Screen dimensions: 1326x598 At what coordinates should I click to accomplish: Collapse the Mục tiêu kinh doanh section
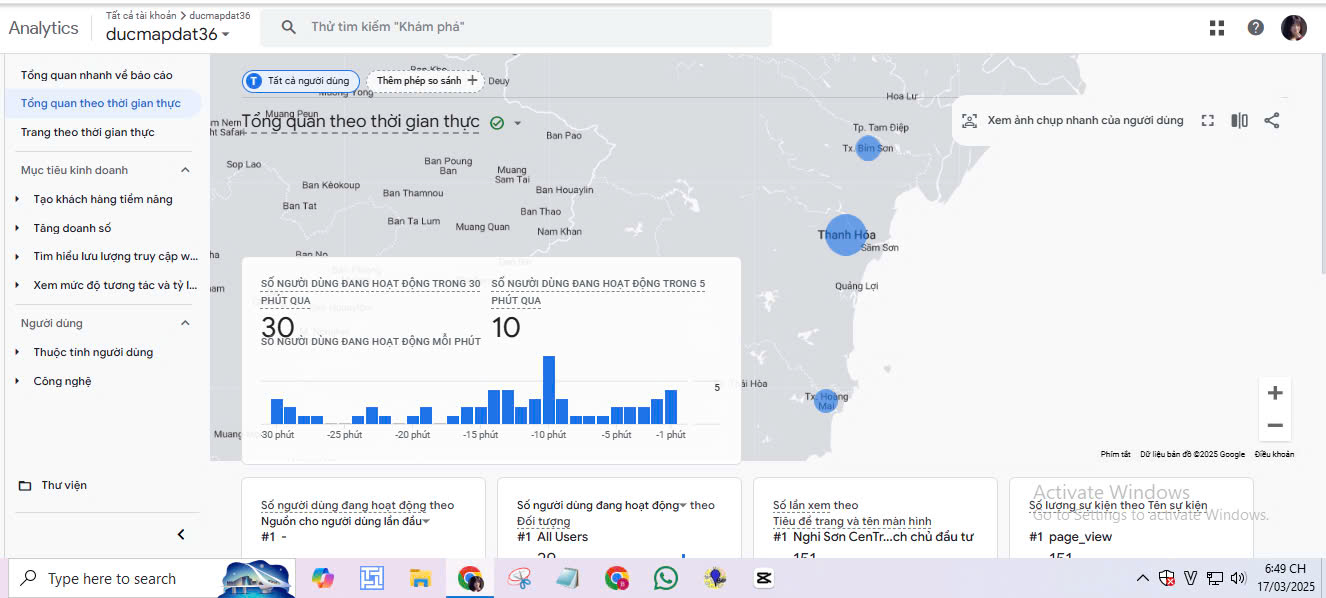click(x=185, y=170)
